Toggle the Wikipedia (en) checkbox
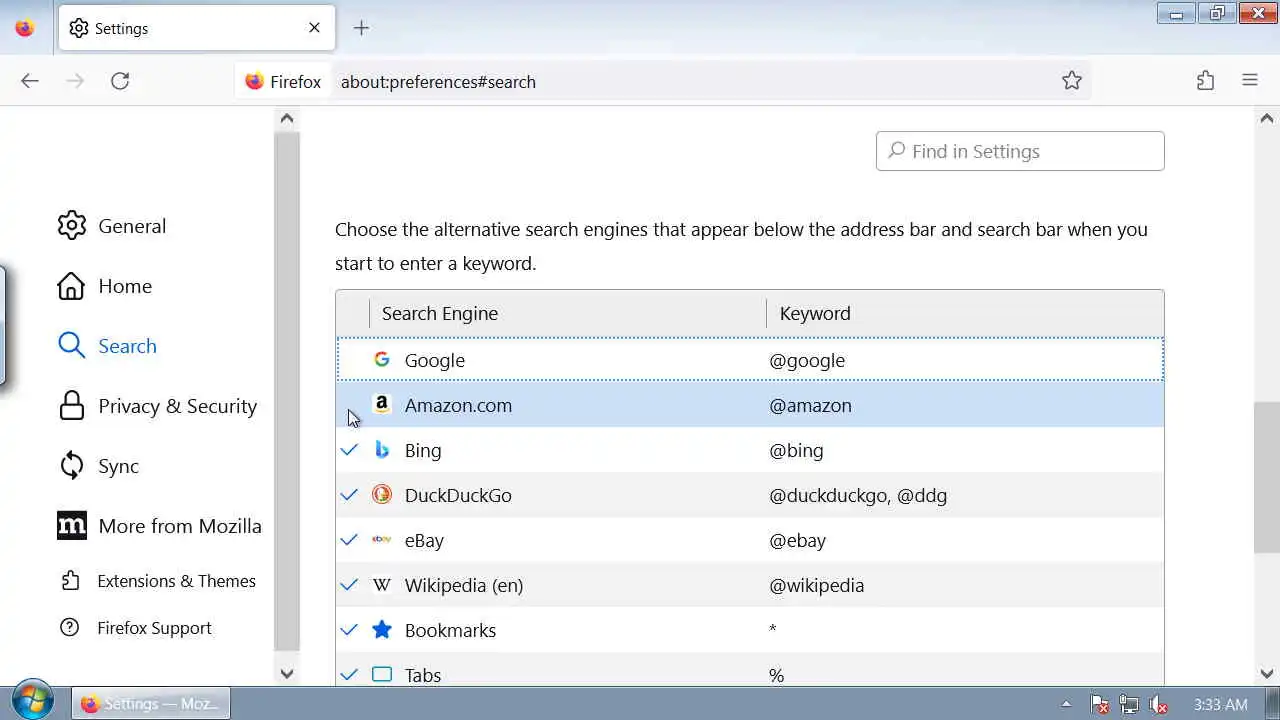Image resolution: width=1280 pixels, height=720 pixels. click(349, 585)
